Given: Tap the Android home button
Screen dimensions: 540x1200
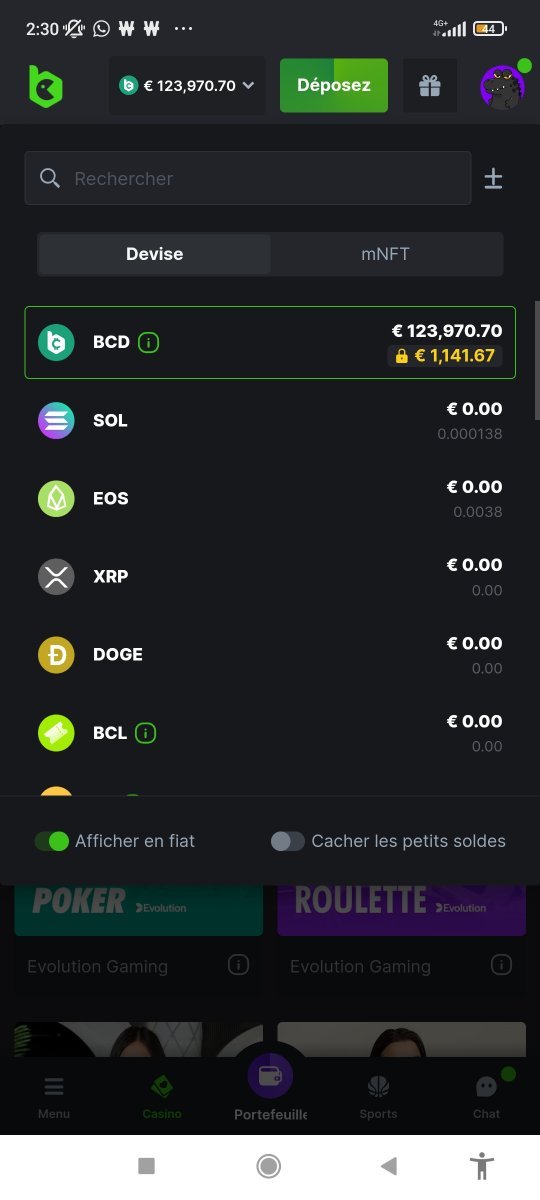Looking at the screenshot, I should [x=268, y=1165].
